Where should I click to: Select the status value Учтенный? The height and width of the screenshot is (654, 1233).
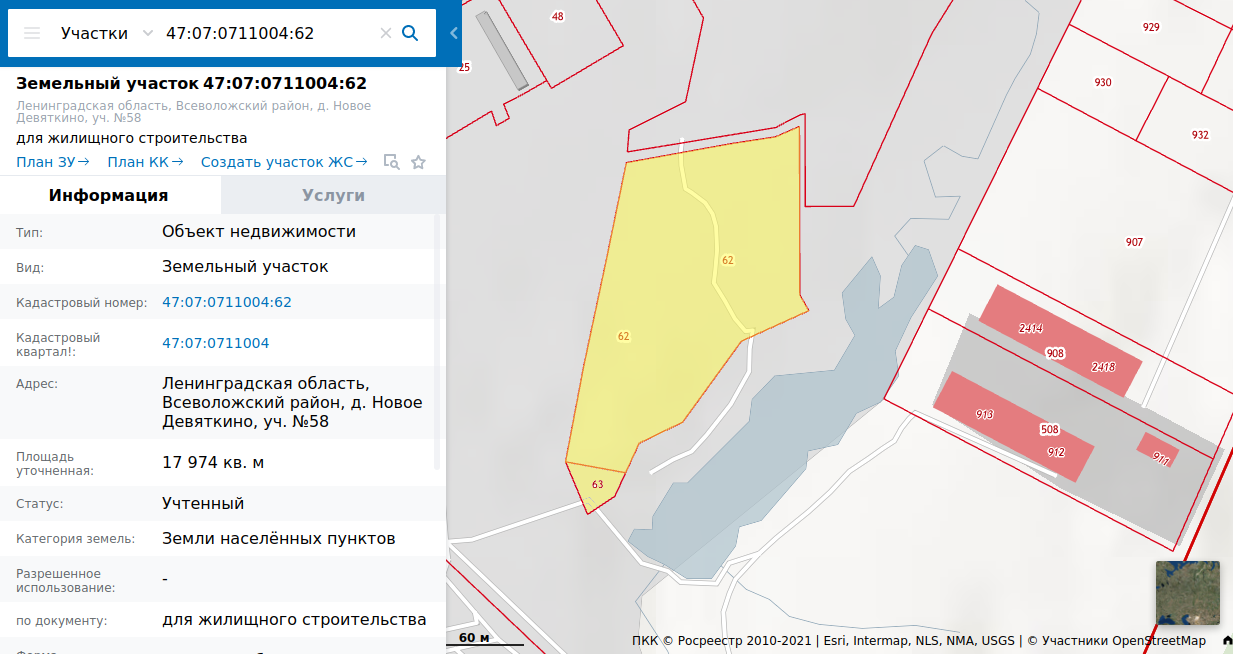tap(203, 503)
